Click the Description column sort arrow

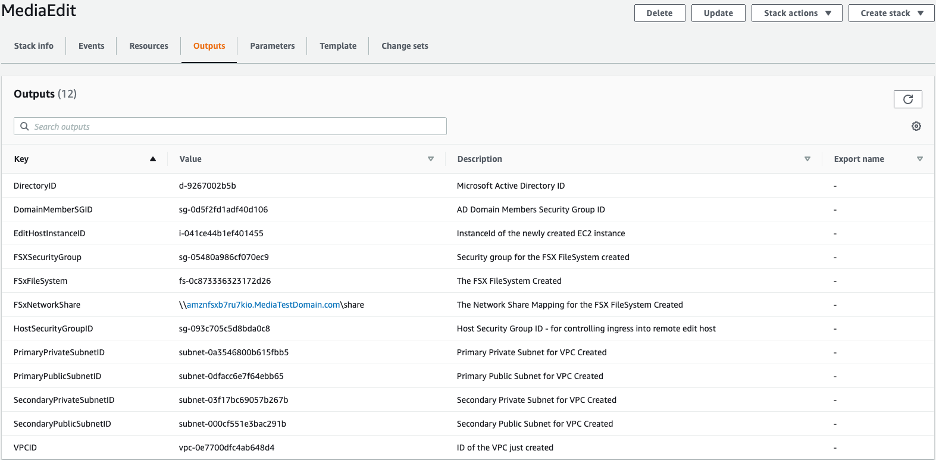(x=807, y=159)
